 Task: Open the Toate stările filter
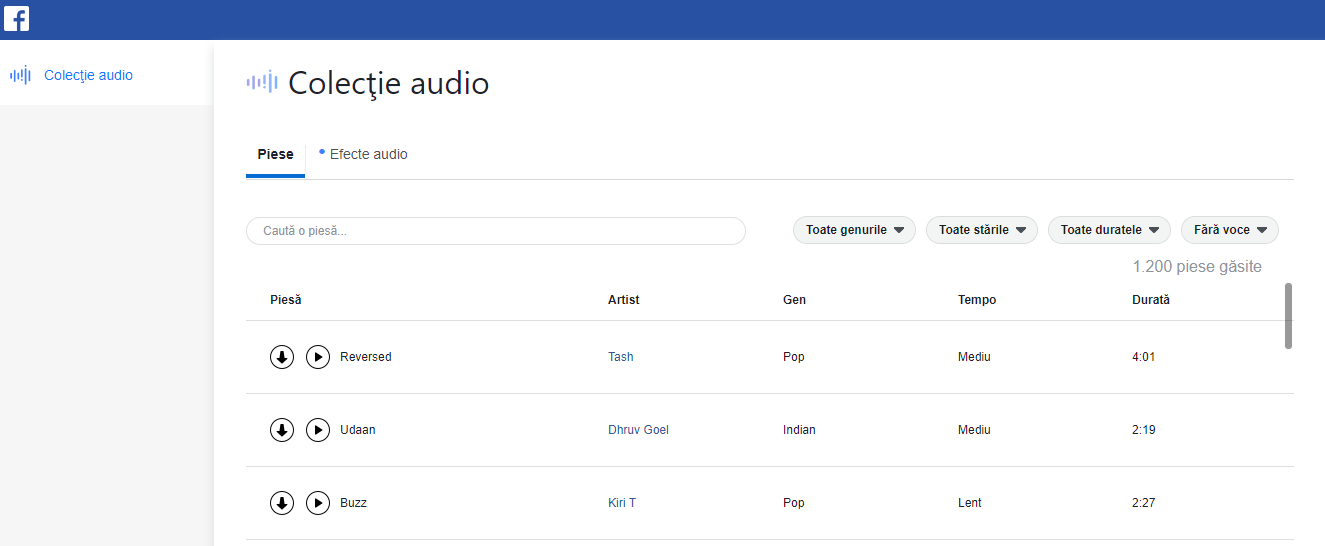point(982,230)
